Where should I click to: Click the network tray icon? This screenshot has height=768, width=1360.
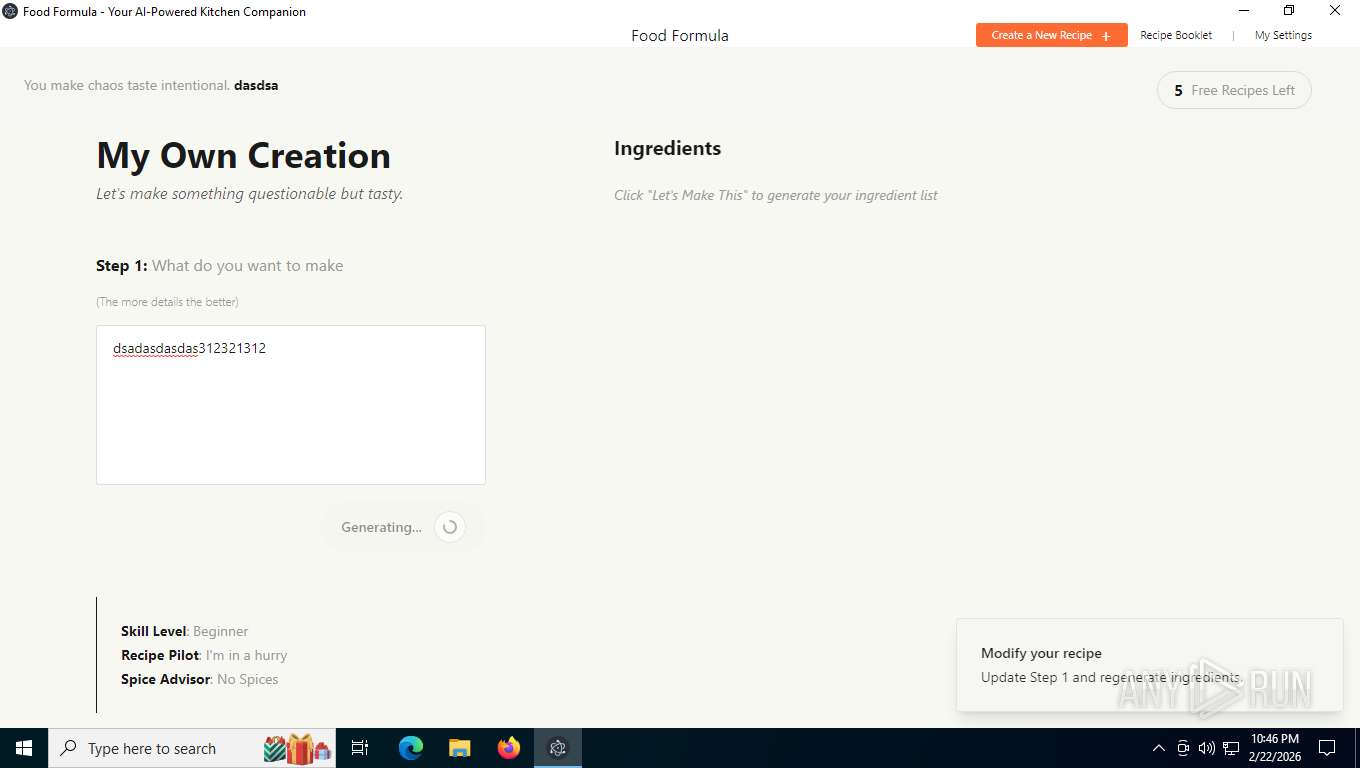1230,748
